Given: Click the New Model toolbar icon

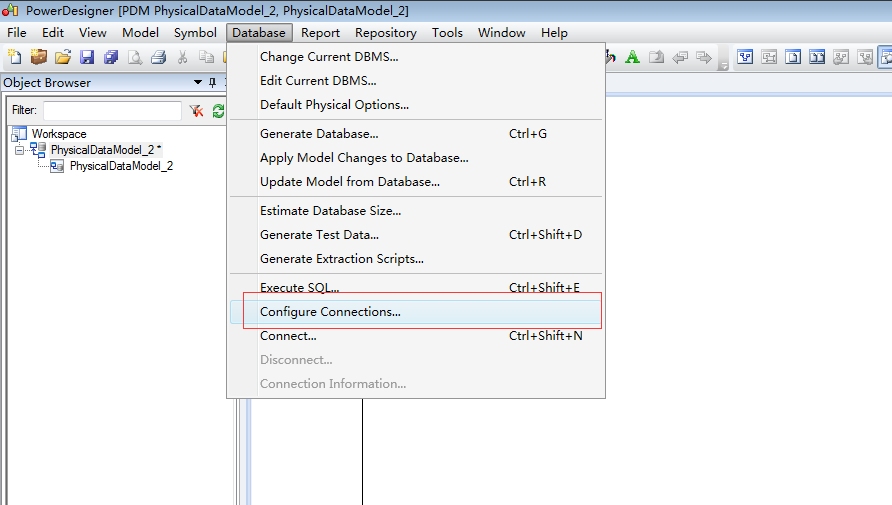Looking at the screenshot, I should 14,57.
